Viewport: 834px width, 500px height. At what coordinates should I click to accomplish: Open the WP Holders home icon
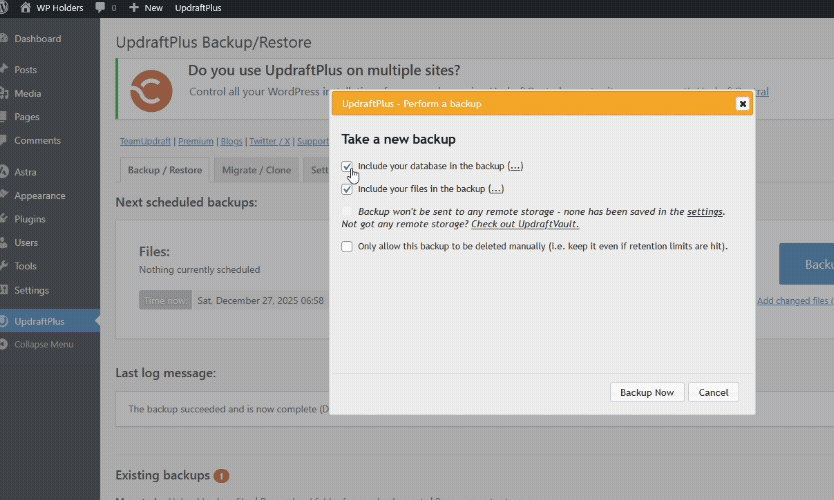25,7
